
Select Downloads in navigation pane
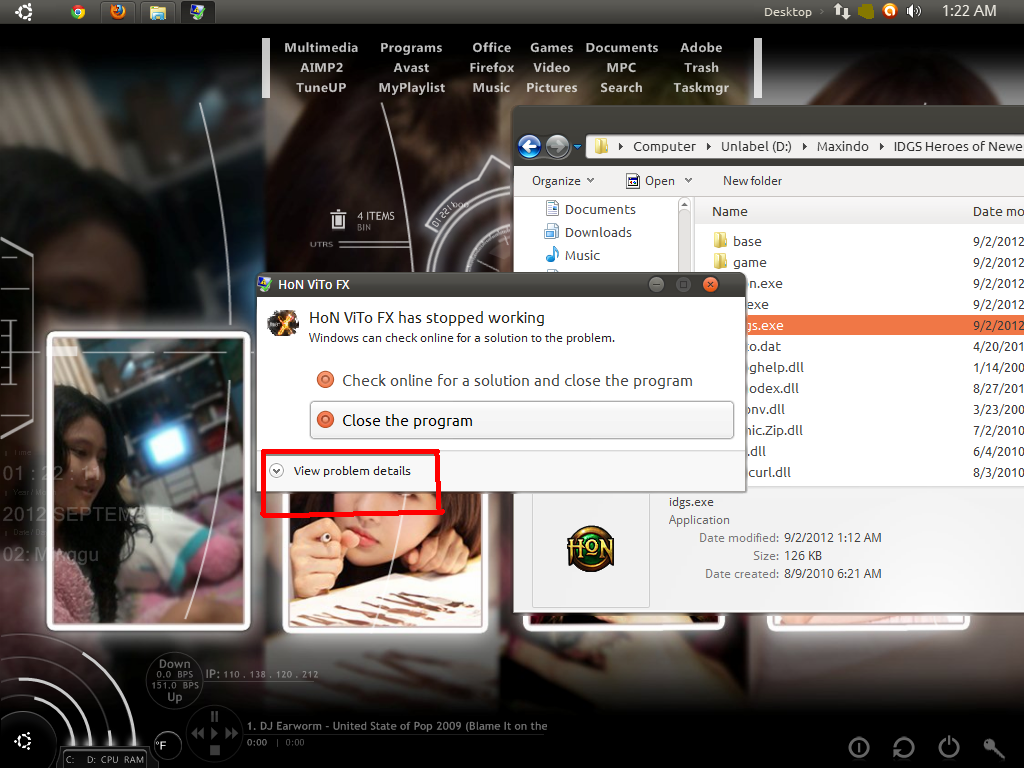[x=588, y=232]
